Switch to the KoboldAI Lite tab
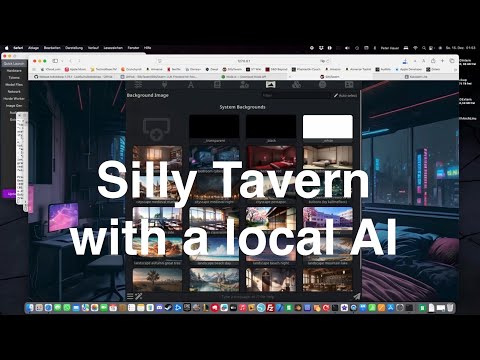 415,76
